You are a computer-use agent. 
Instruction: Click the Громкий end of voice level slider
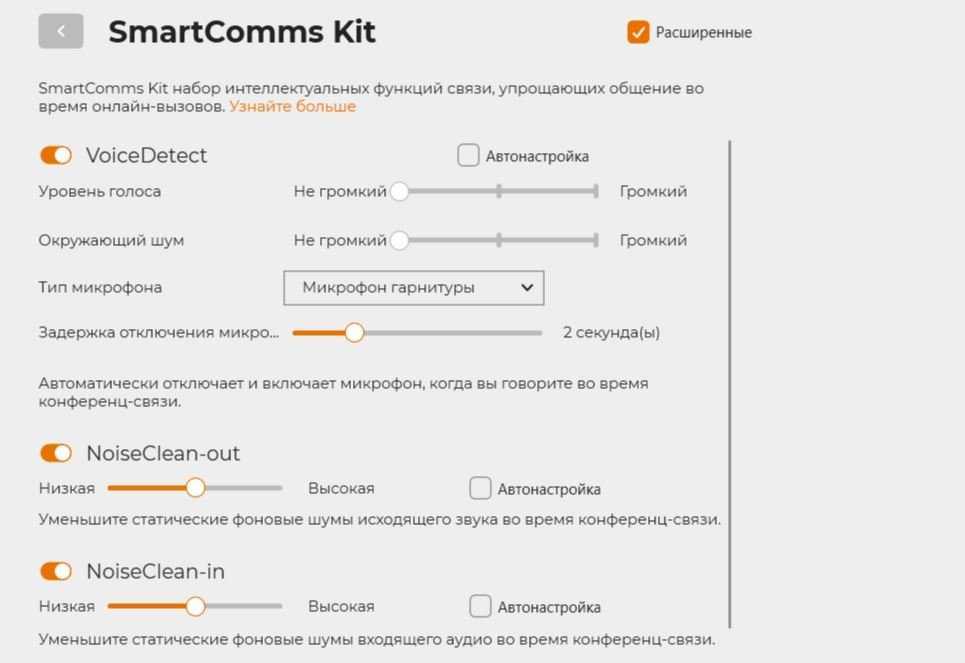(x=596, y=191)
